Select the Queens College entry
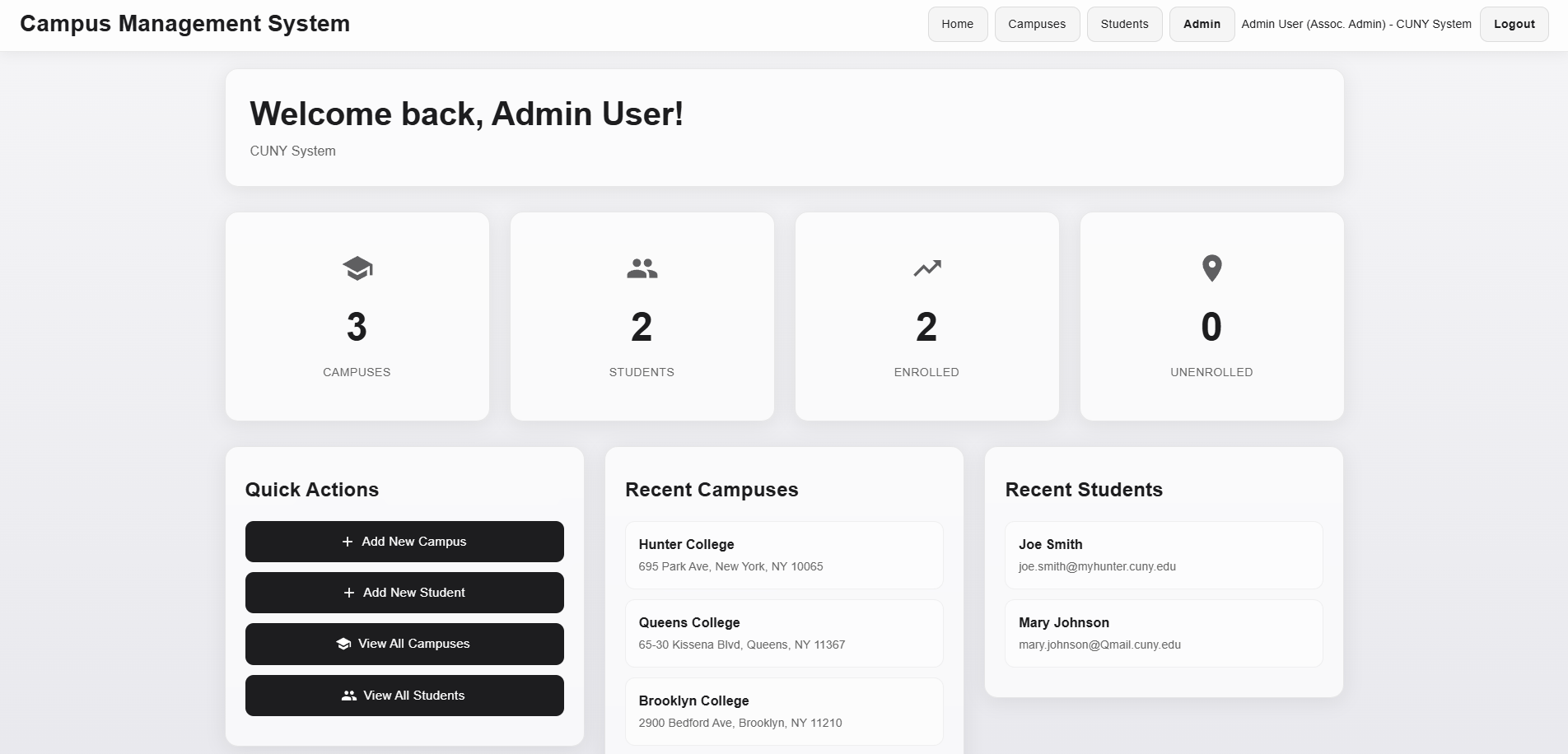Image resolution: width=1568 pixels, height=754 pixels. coord(783,632)
